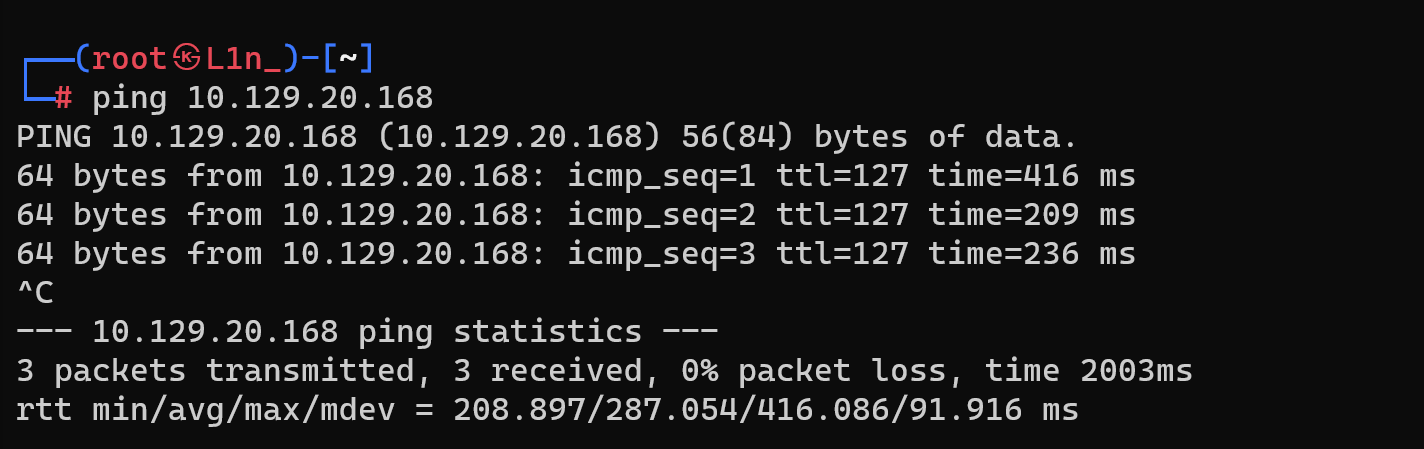Screen dimensions: 1424x449
Task: Click the ping command text
Action: point(130,98)
